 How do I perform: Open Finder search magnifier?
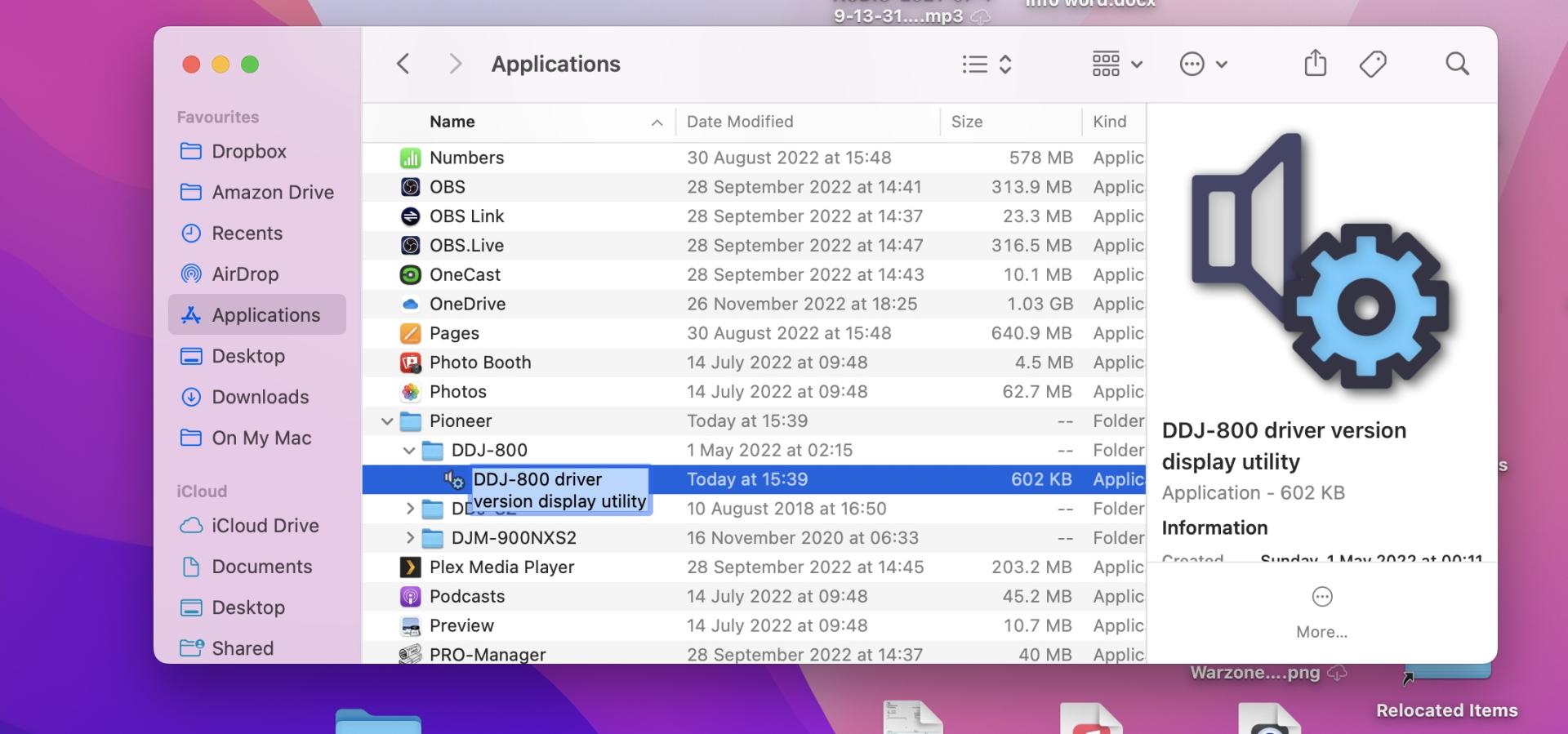(1457, 64)
